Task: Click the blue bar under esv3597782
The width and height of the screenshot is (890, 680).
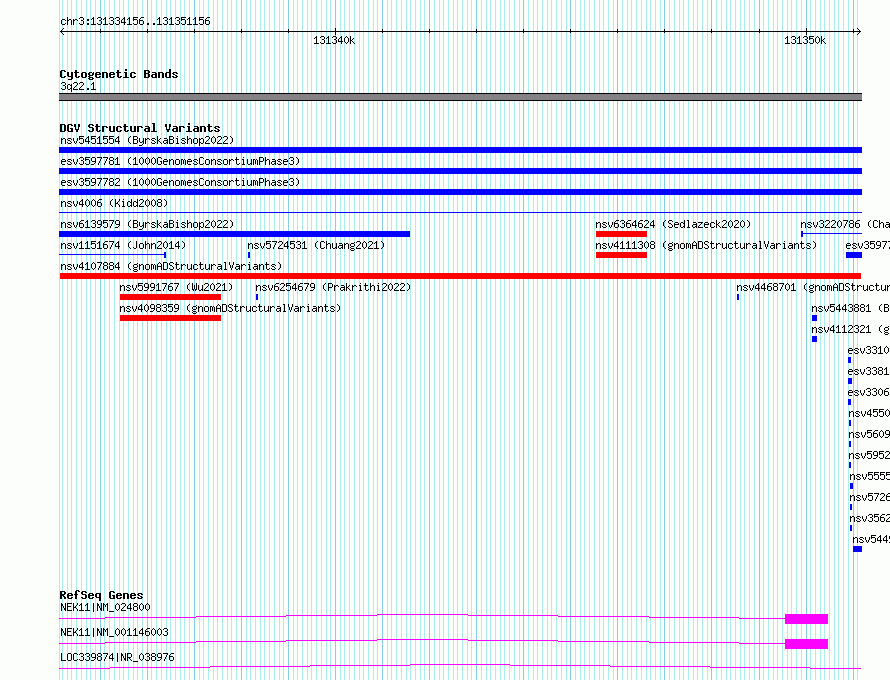Action: 460,192
